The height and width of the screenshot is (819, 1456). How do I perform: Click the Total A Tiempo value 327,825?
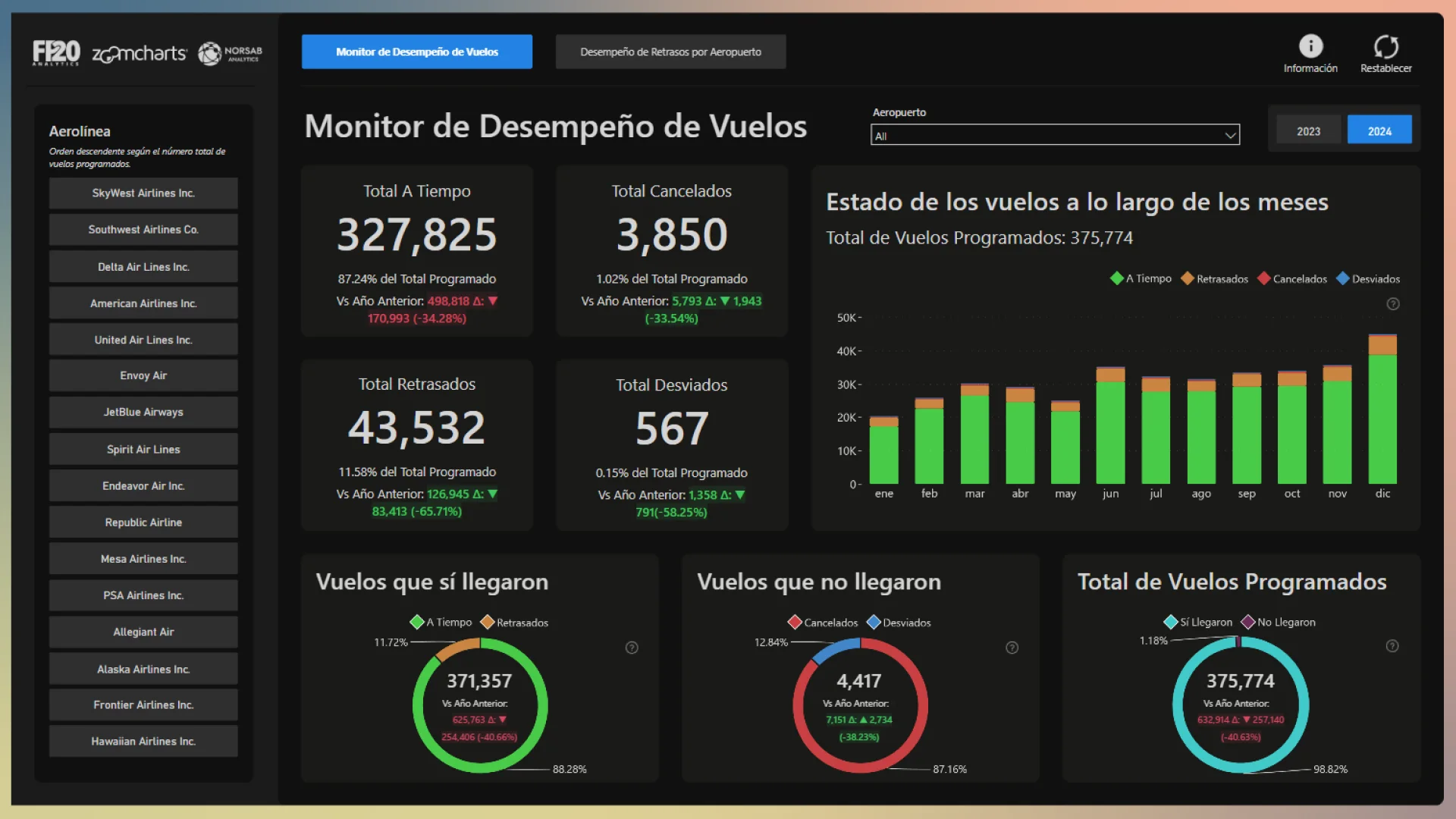pyautogui.click(x=417, y=234)
